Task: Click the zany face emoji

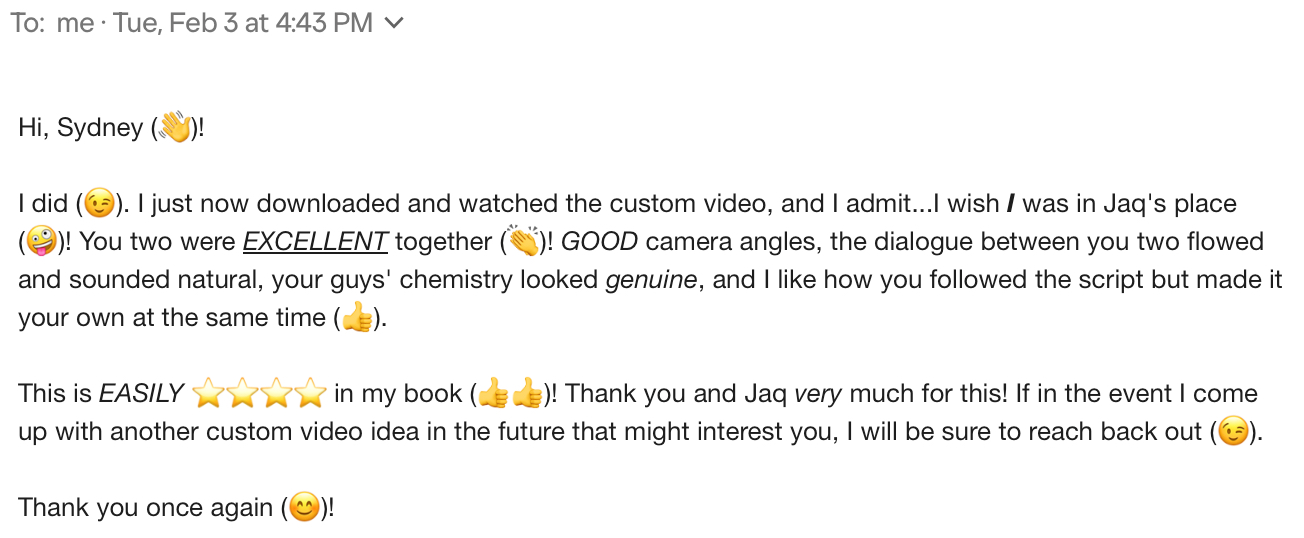Action: point(43,243)
